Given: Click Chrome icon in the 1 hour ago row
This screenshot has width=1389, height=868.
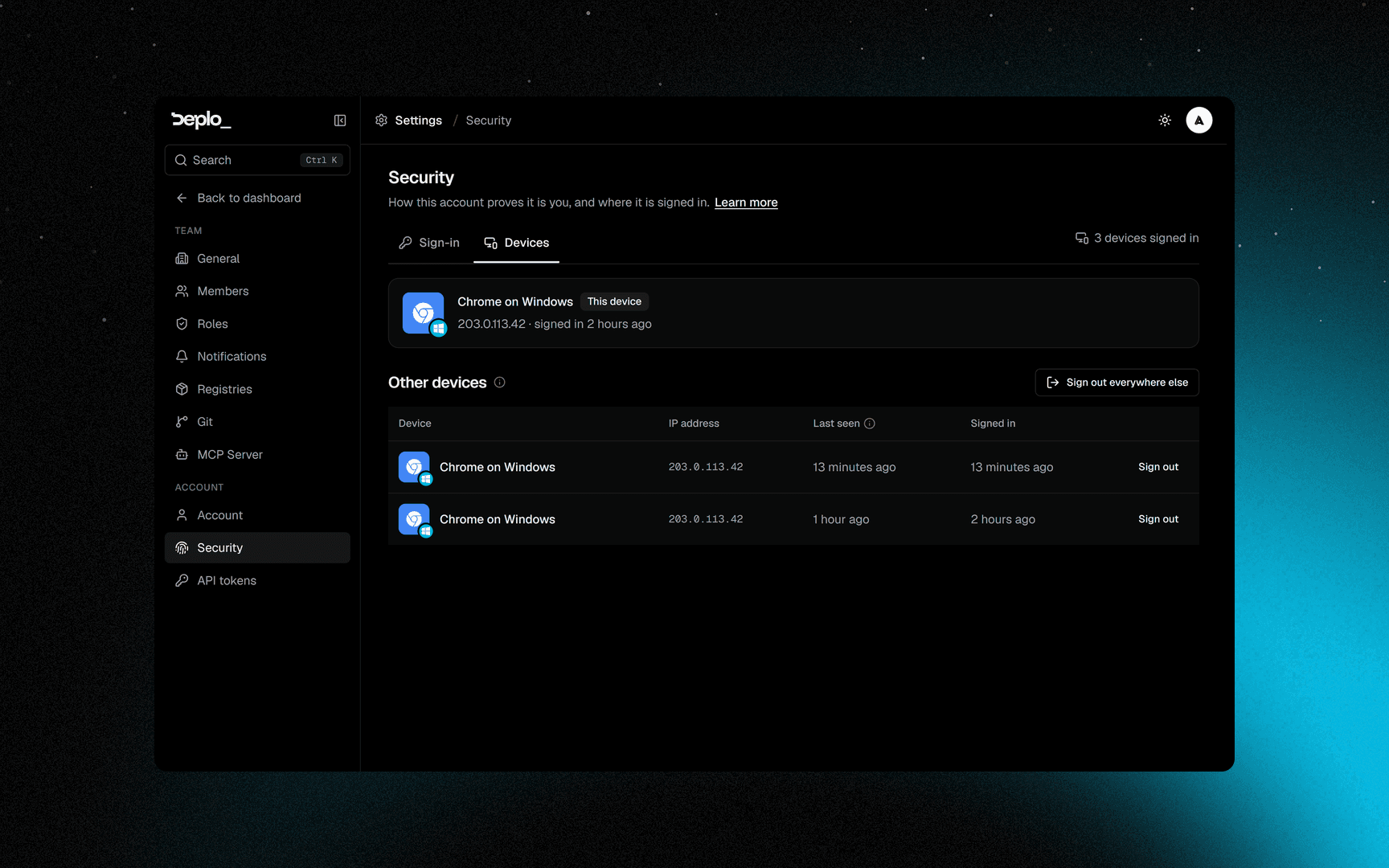Looking at the screenshot, I should tap(415, 519).
